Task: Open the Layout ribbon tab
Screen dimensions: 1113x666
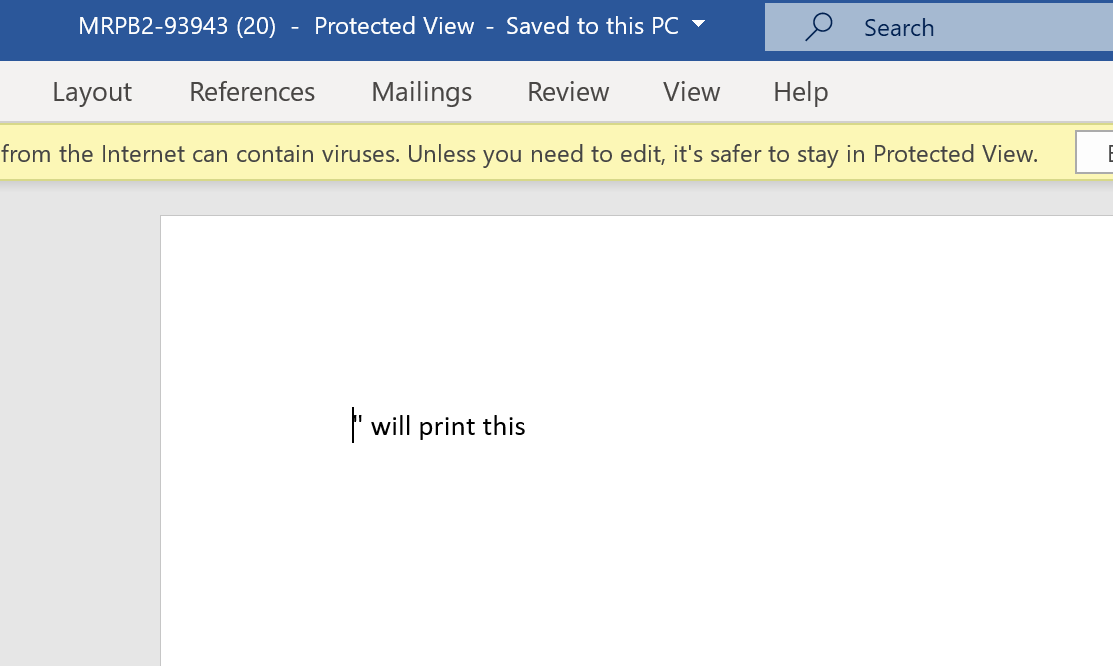Action: [92, 92]
